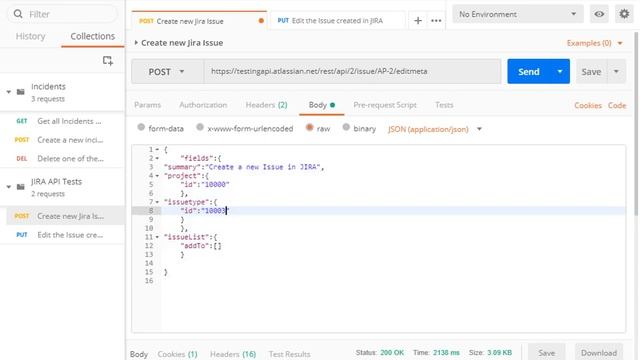The height and width of the screenshot is (360, 640).
Task: Click the Size 3.09 KB value
Action: (499, 353)
